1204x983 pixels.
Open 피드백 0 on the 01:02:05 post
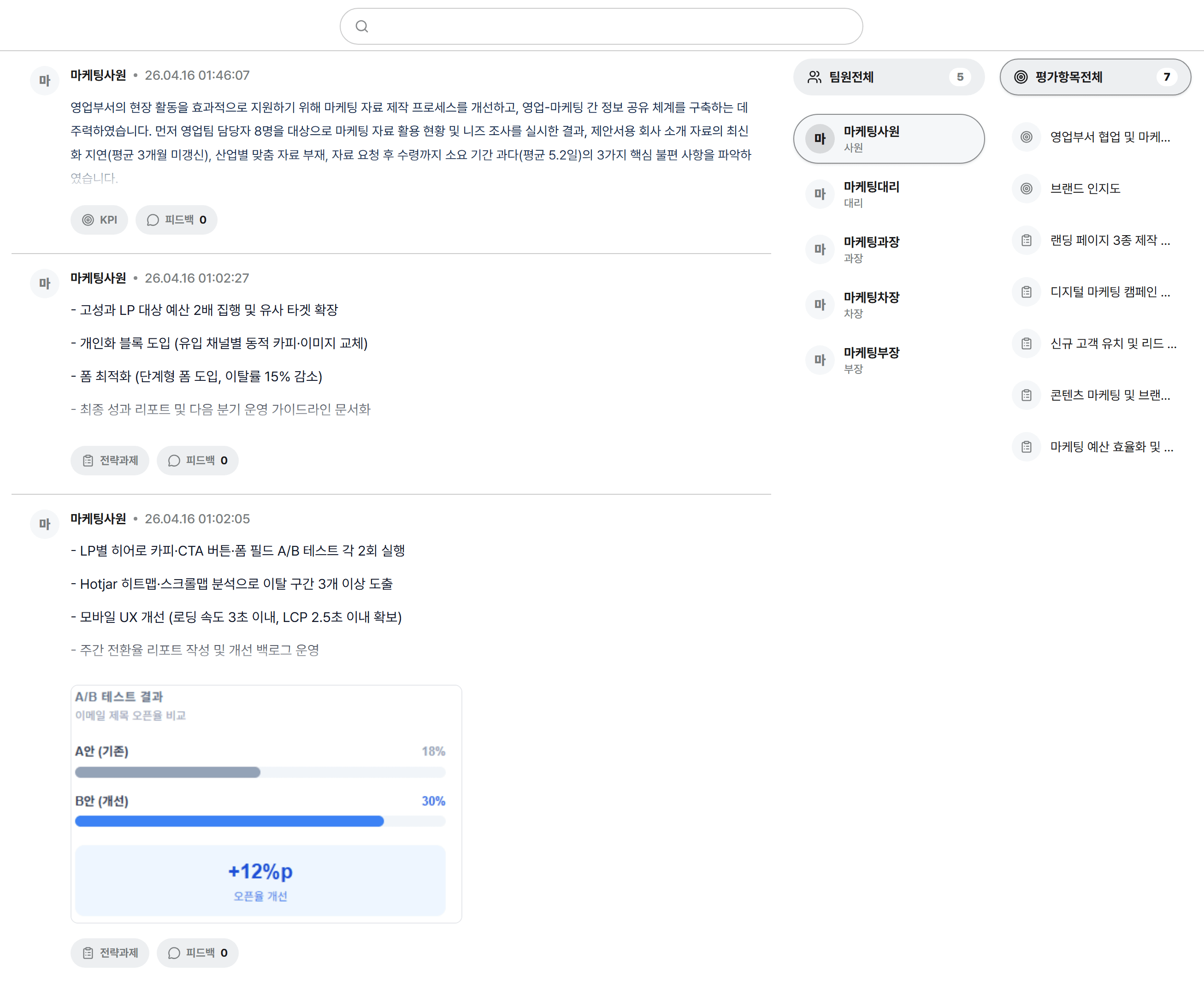tap(198, 953)
